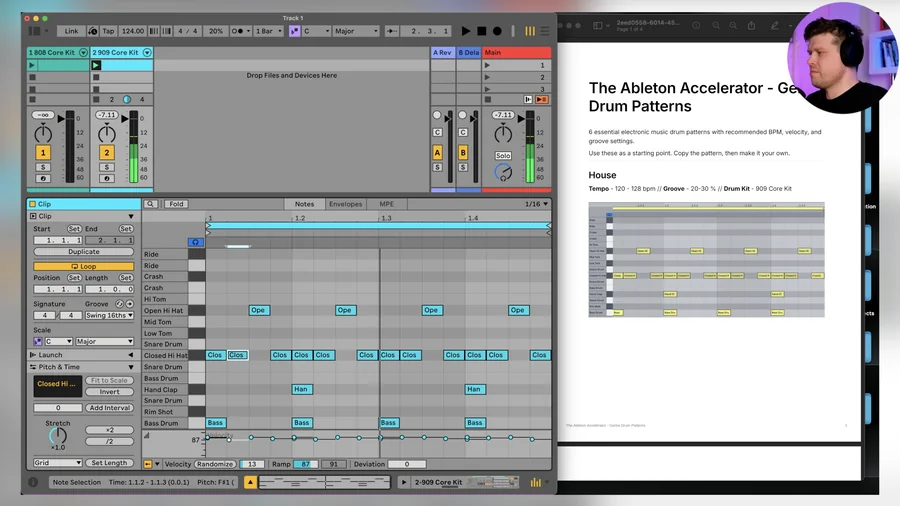
Task: Toggle return track A activator
Action: tap(437, 153)
